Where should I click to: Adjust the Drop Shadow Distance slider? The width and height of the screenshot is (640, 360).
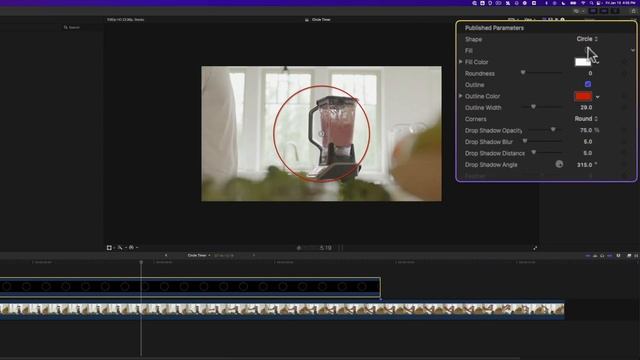(x=533, y=152)
